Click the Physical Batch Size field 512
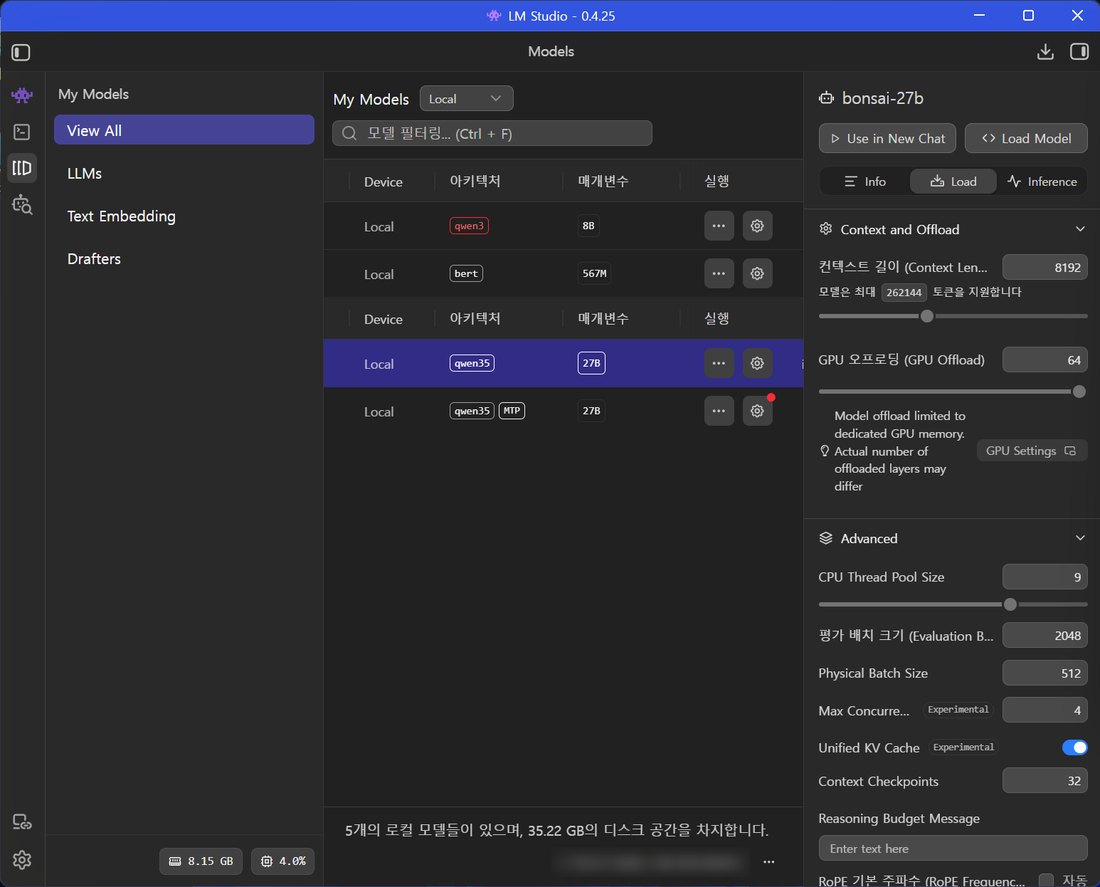This screenshot has width=1100, height=887. pyautogui.click(x=1045, y=673)
